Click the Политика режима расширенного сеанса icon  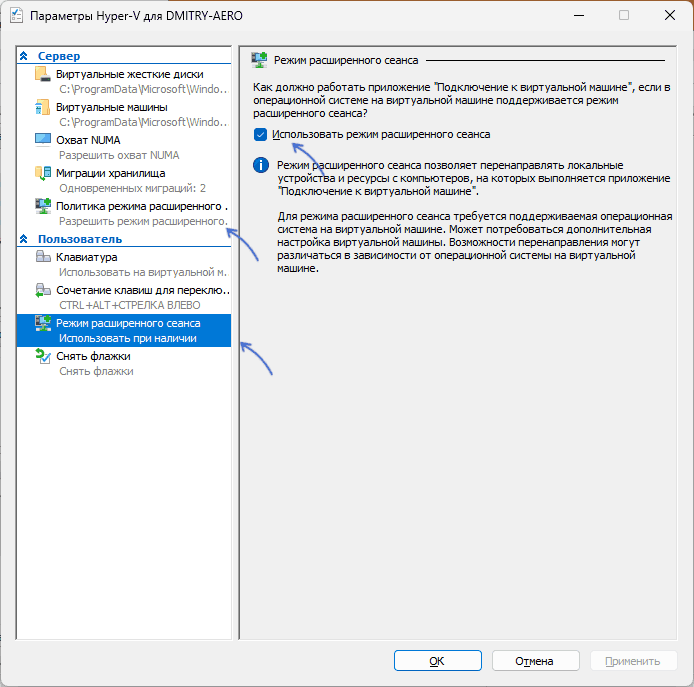(x=42, y=206)
